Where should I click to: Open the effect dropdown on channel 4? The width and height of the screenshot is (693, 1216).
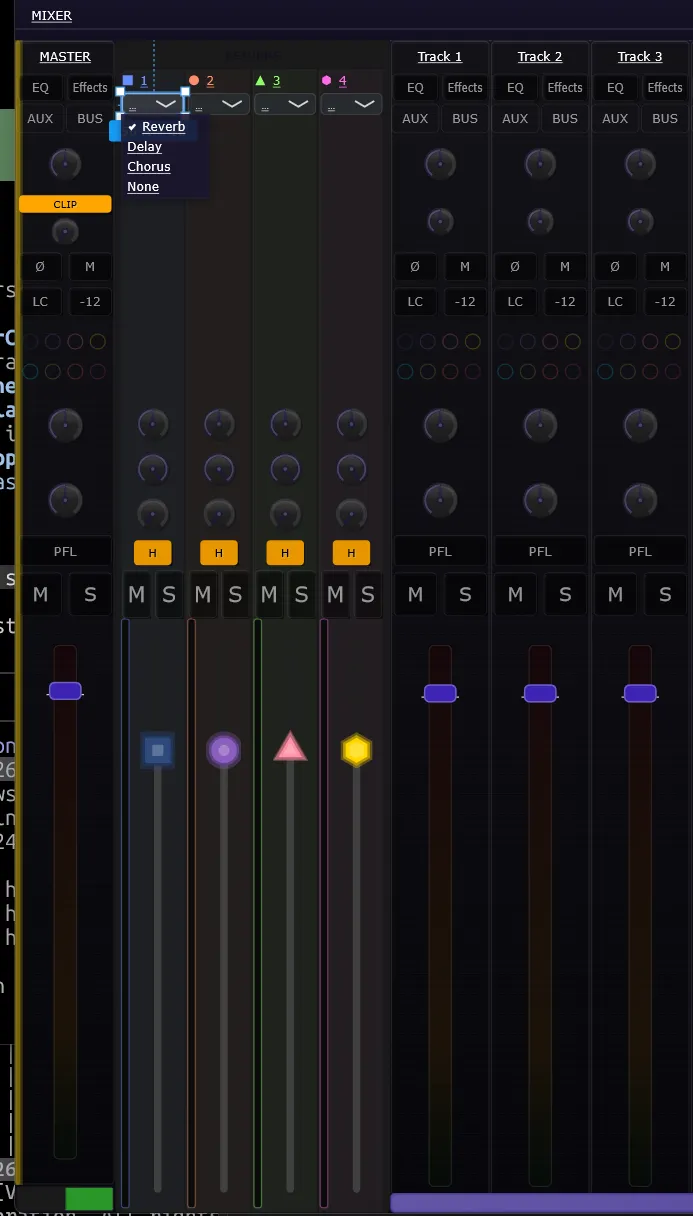(352, 104)
